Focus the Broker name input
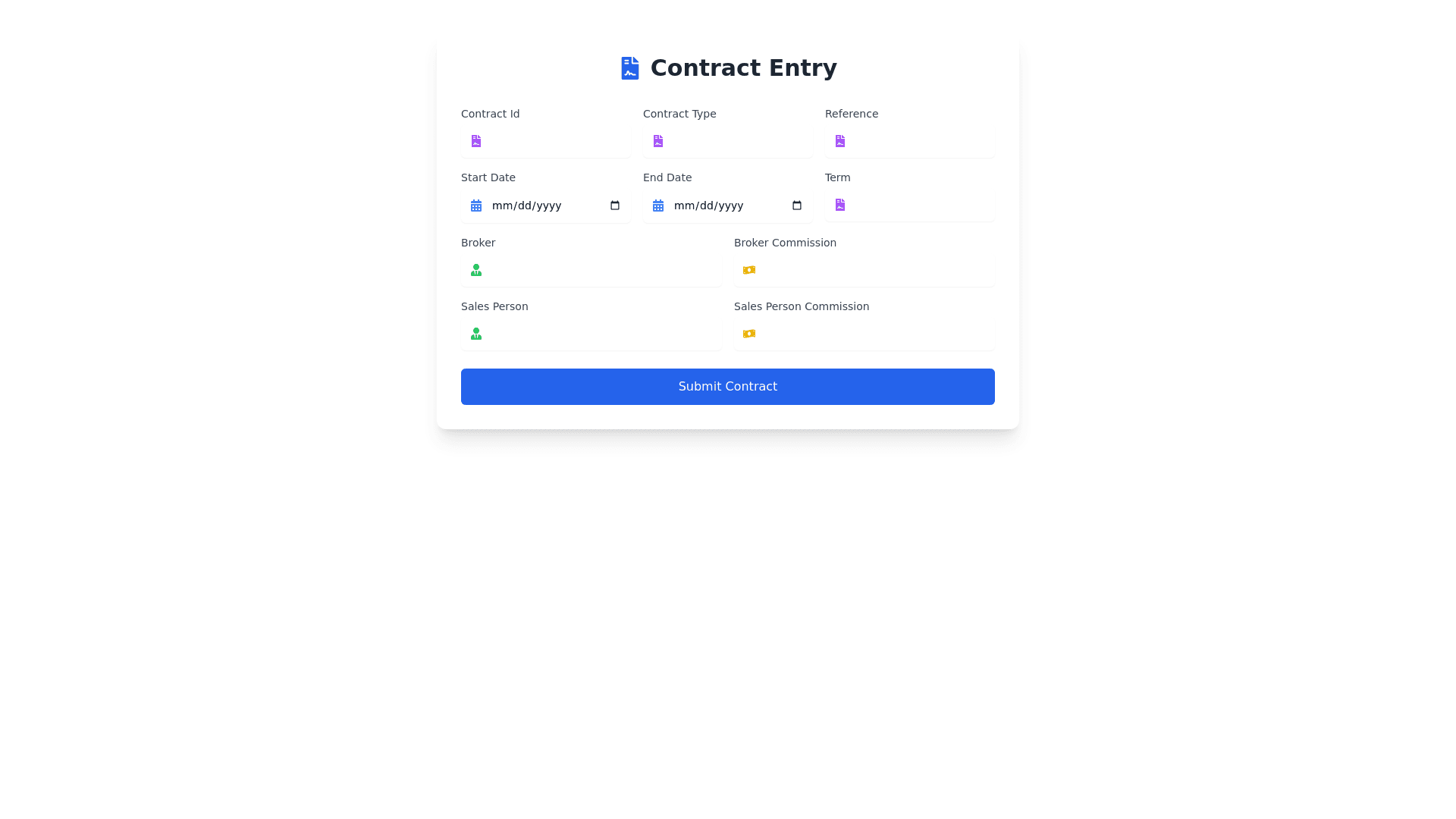 click(603, 270)
